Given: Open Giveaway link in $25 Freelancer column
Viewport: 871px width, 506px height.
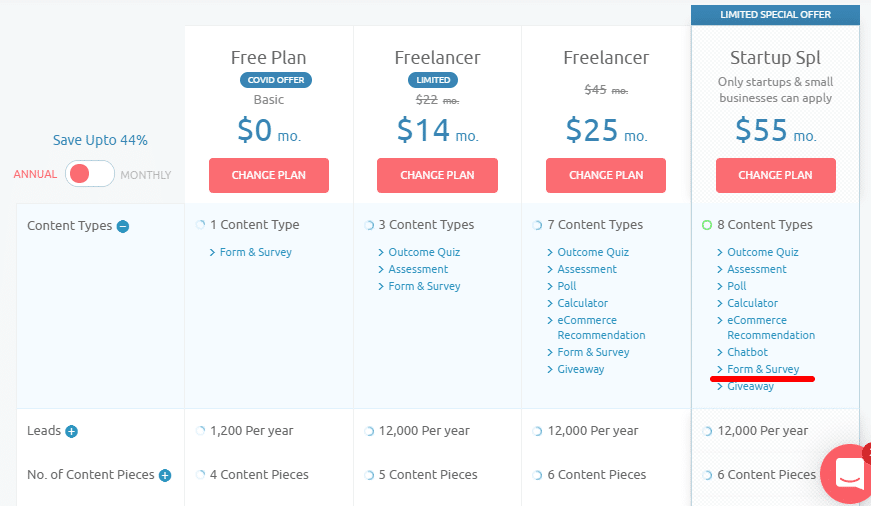Looking at the screenshot, I should point(581,369).
